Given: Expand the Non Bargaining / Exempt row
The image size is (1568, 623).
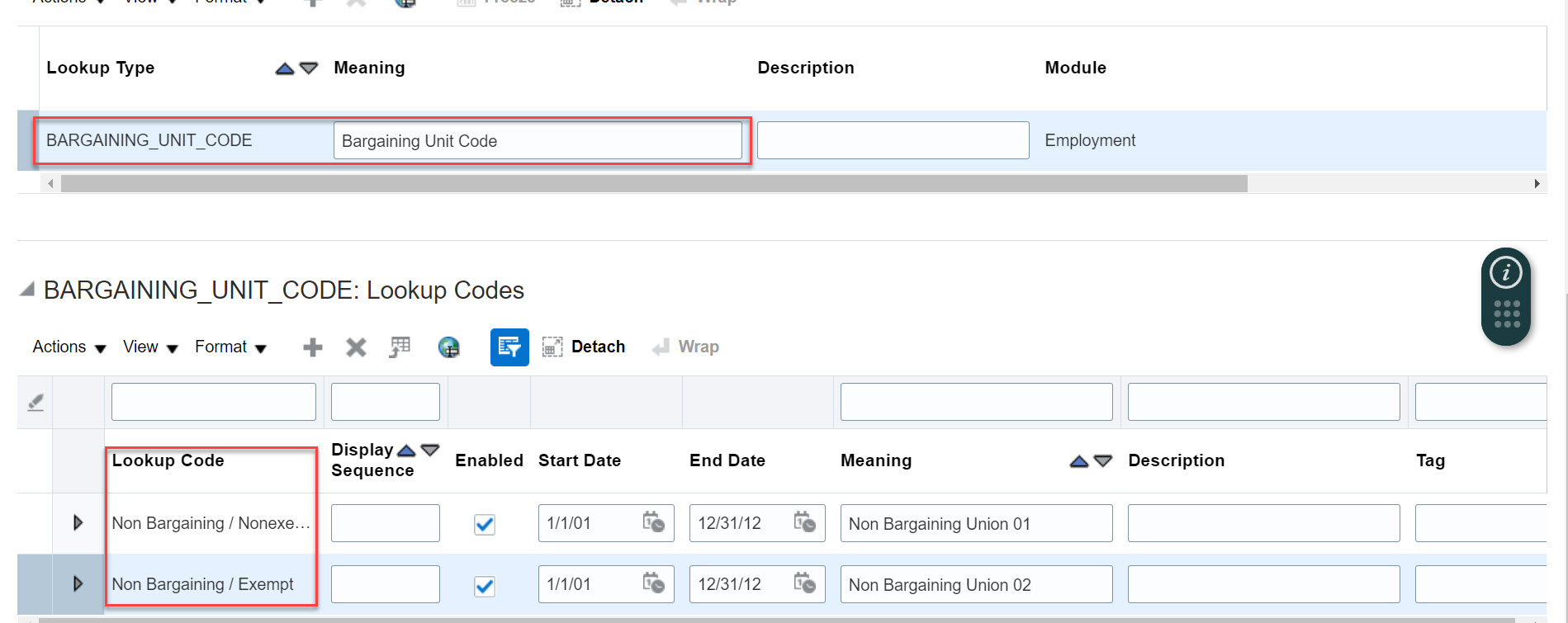Looking at the screenshot, I should click(78, 583).
